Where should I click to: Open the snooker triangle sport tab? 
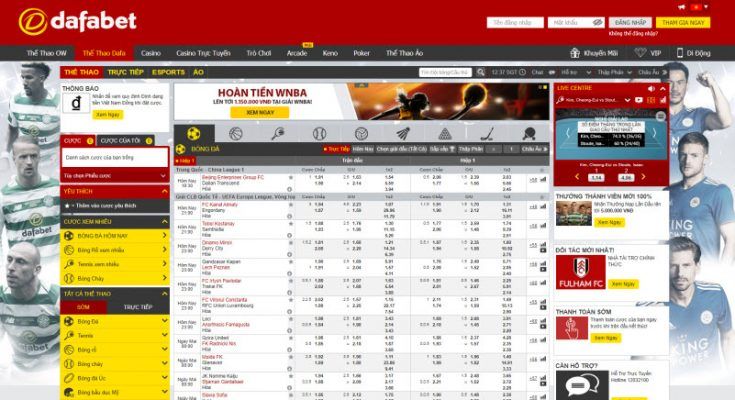pos(445,134)
